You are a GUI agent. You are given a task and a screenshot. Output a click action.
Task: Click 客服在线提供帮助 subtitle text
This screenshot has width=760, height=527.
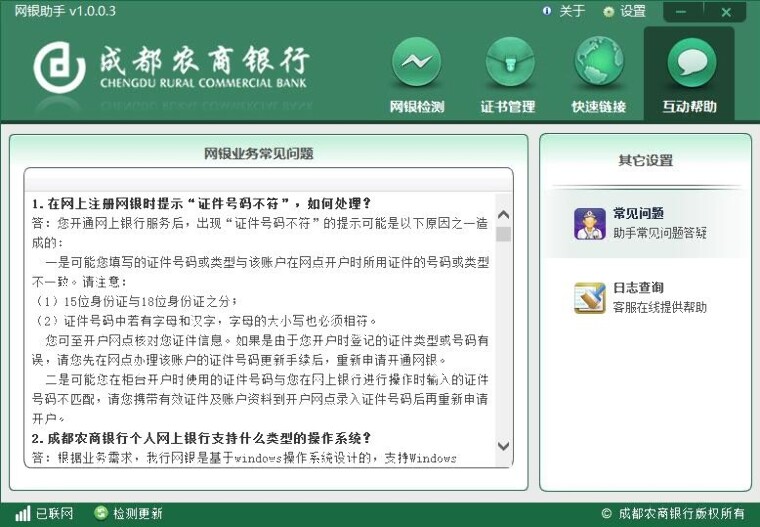pos(660,307)
